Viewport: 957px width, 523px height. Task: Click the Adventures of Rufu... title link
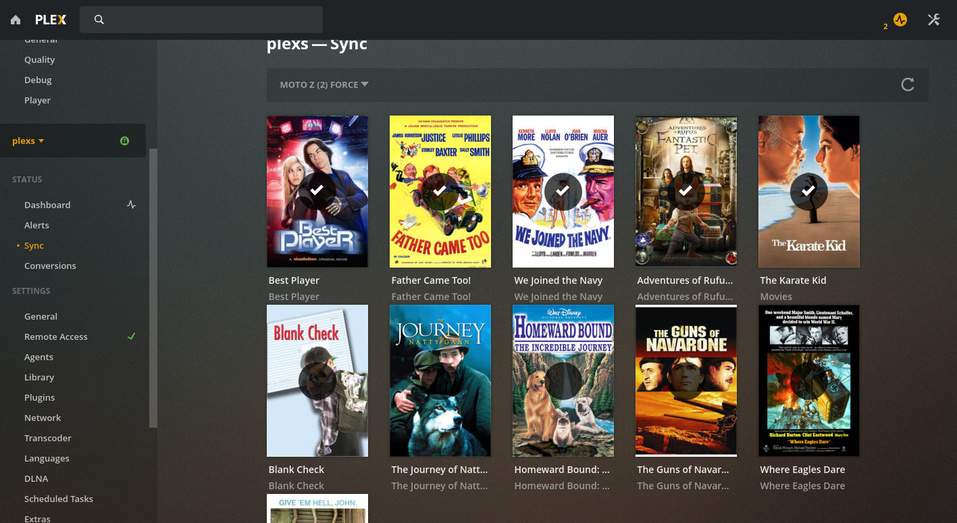685,281
